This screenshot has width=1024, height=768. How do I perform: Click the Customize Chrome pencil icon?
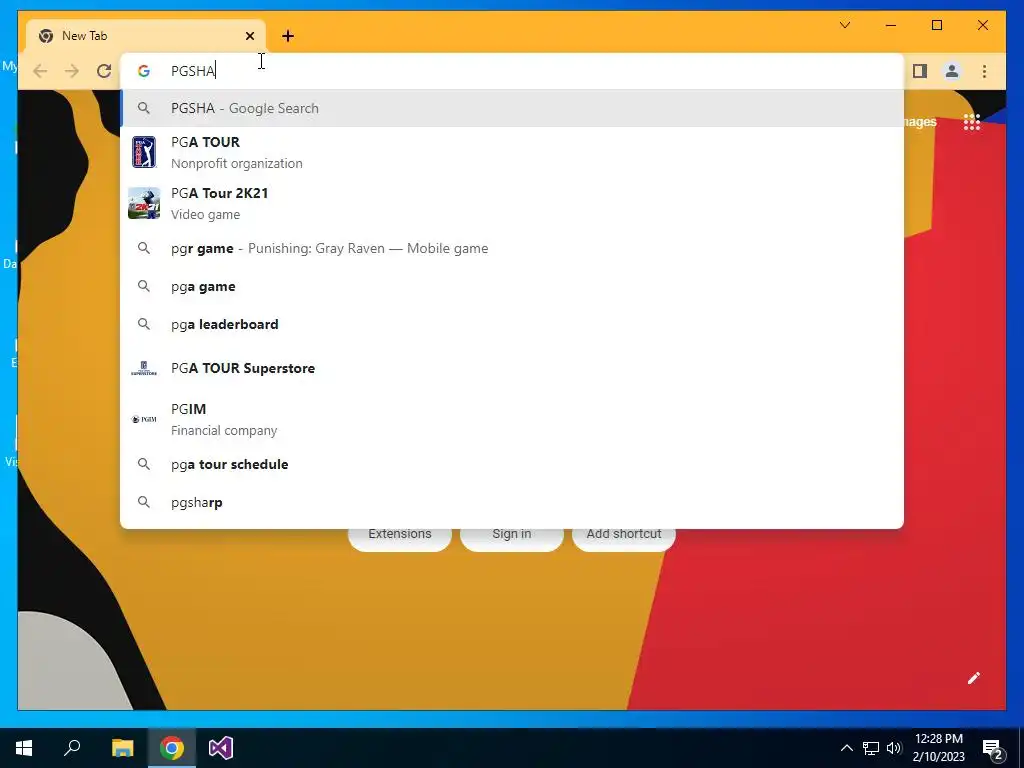[974, 678]
